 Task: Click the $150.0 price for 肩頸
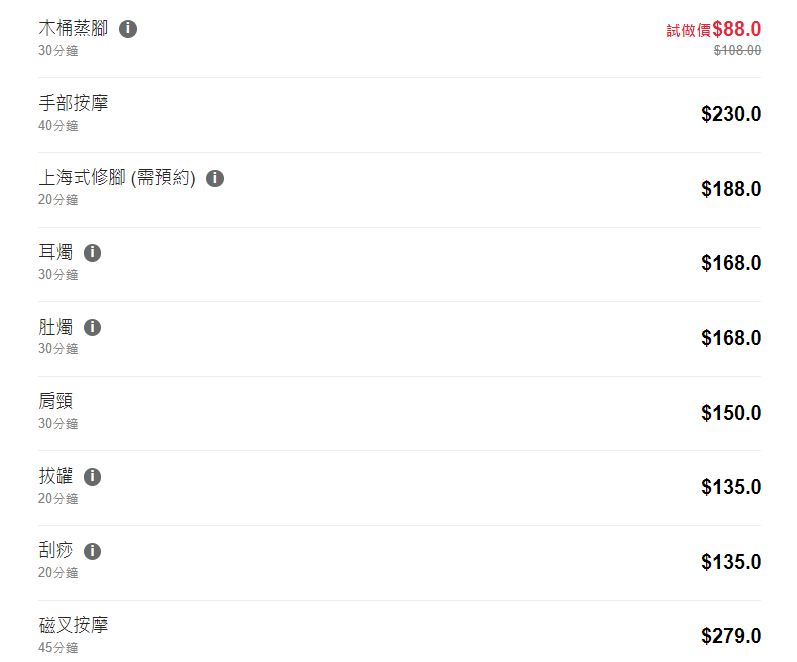731,413
